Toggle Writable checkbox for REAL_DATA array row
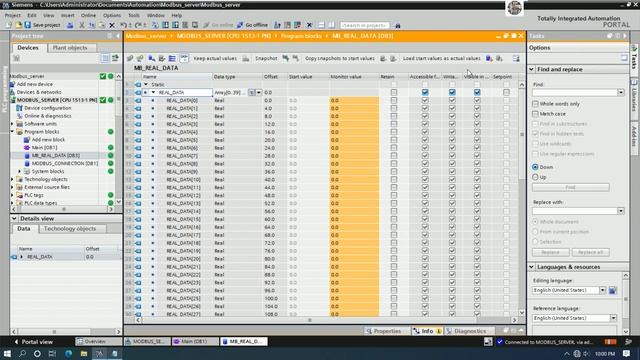This screenshot has width=640, height=360. (452, 92)
